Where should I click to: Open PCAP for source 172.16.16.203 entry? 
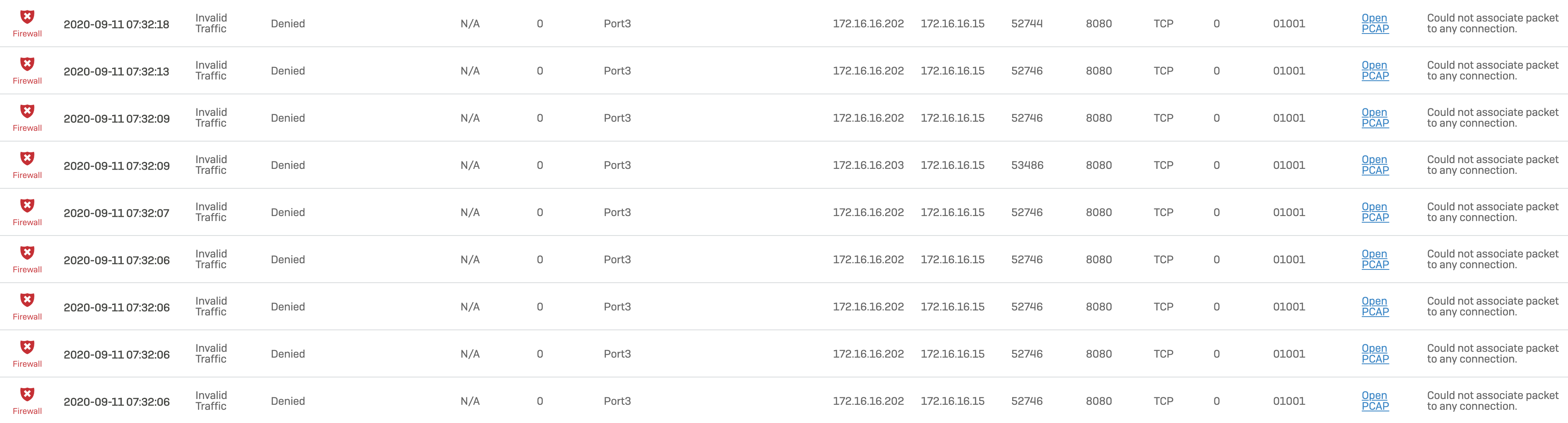(x=1375, y=165)
